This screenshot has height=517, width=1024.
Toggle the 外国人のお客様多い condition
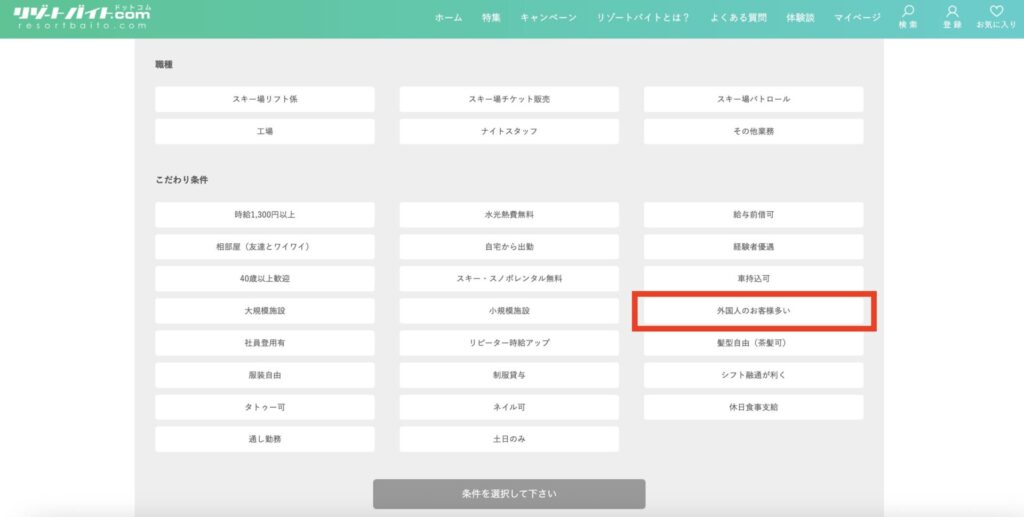(753, 311)
